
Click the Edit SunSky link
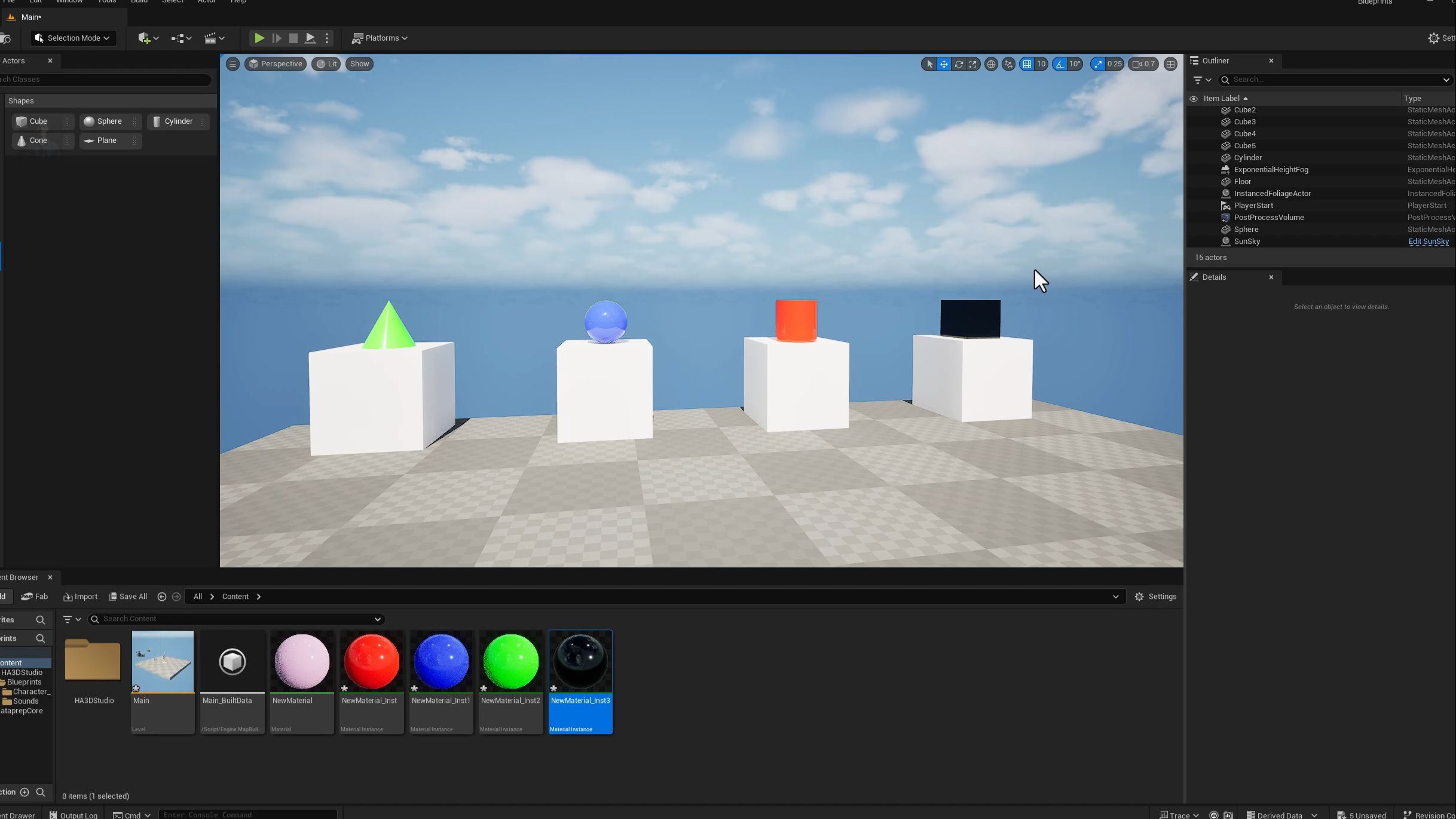coord(1428,242)
